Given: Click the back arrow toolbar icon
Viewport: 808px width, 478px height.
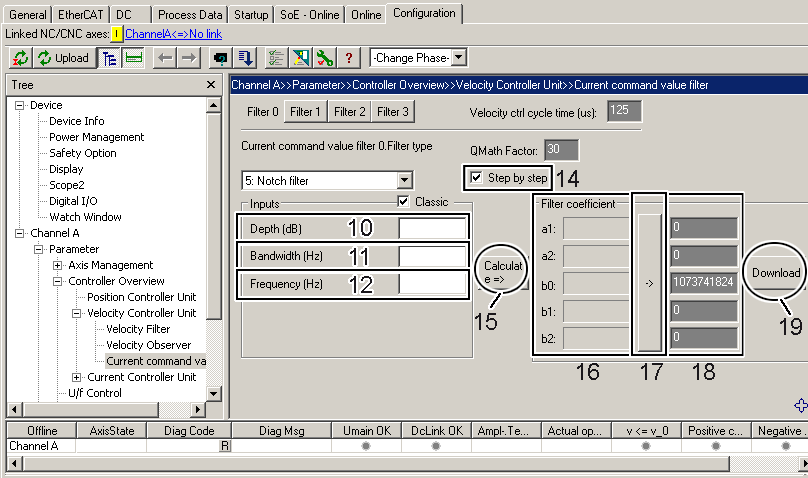Looking at the screenshot, I should (165, 58).
